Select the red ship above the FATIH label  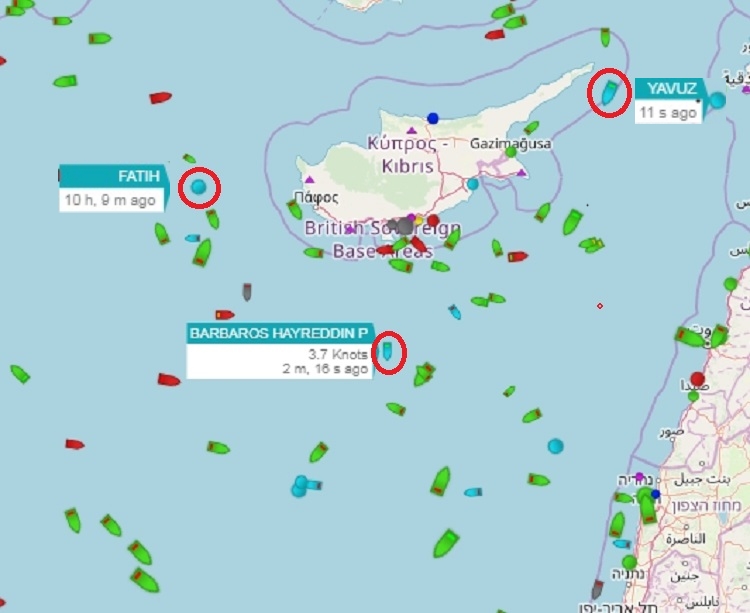click(x=160, y=98)
